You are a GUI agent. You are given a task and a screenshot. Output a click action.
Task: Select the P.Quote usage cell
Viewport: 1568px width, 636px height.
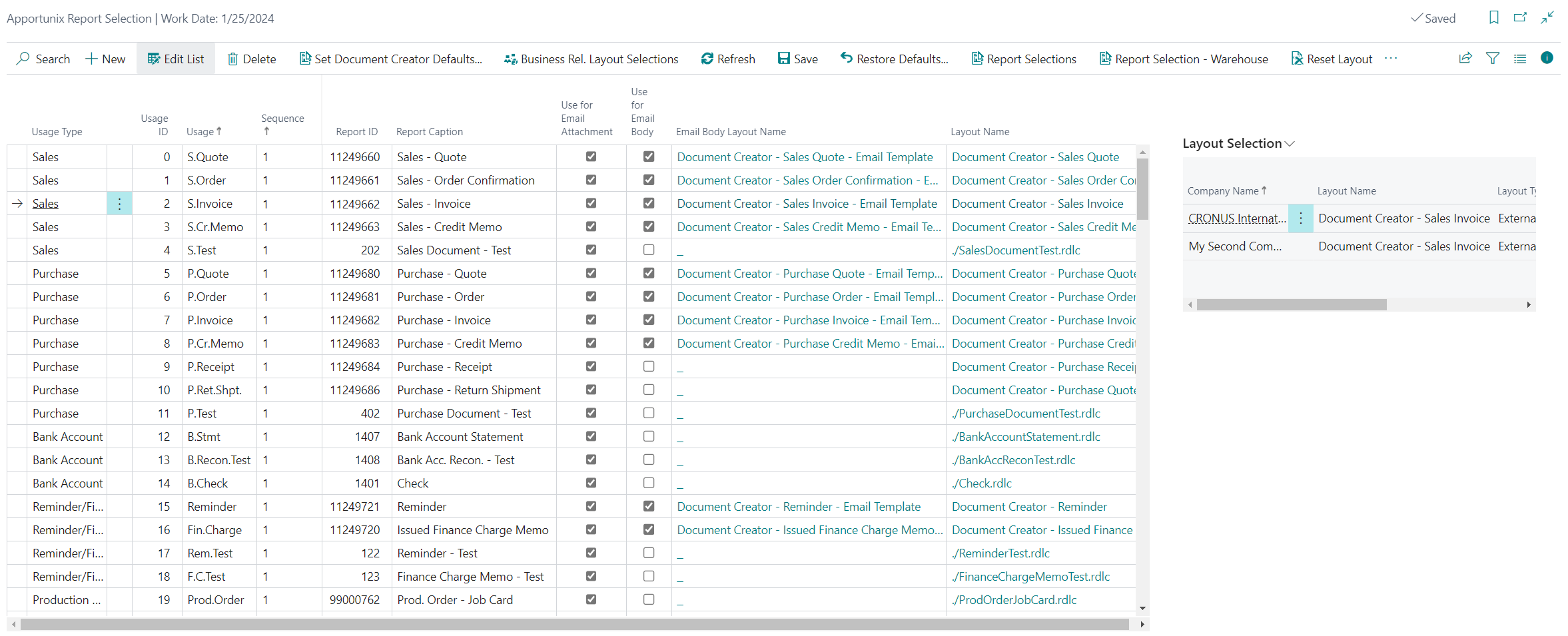coord(219,274)
